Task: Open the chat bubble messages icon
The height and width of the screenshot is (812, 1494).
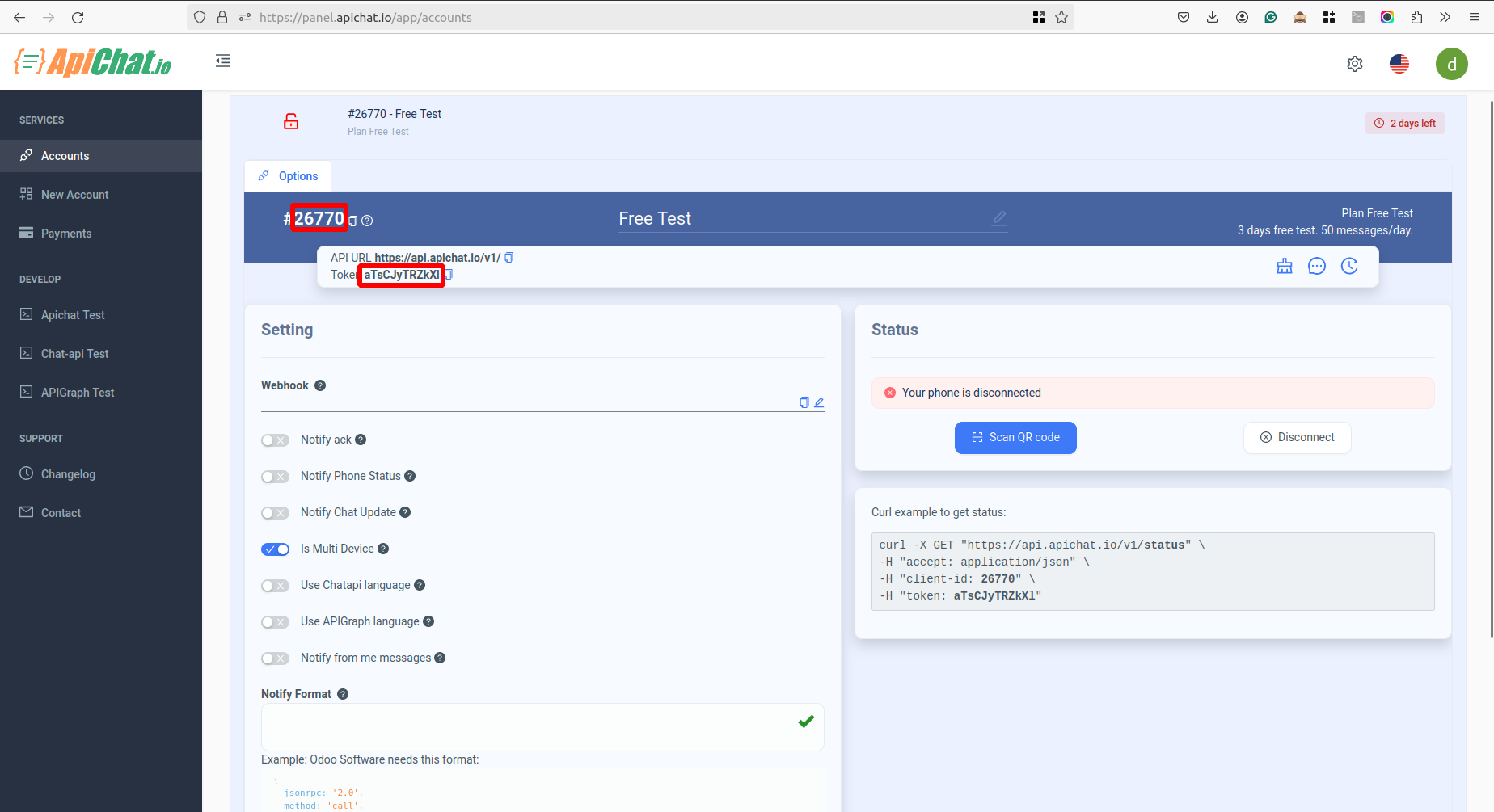Action: (x=1317, y=266)
